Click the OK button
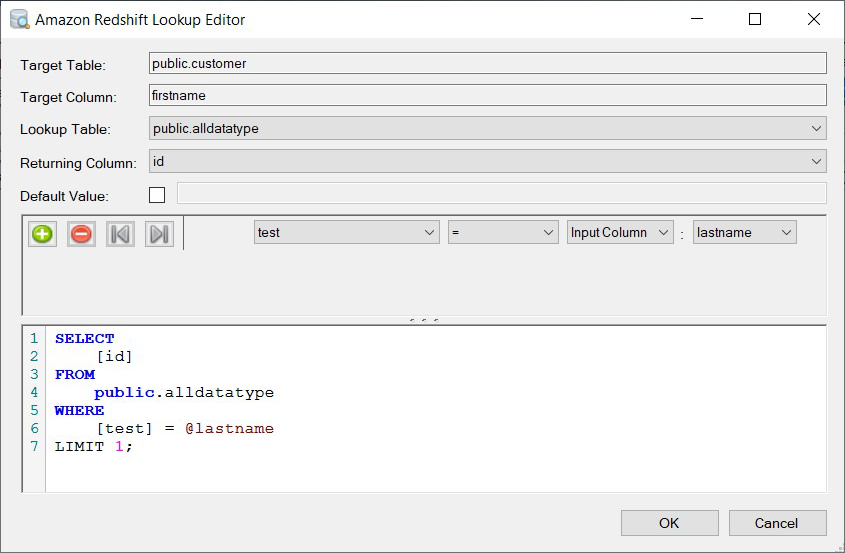 pyautogui.click(x=669, y=523)
